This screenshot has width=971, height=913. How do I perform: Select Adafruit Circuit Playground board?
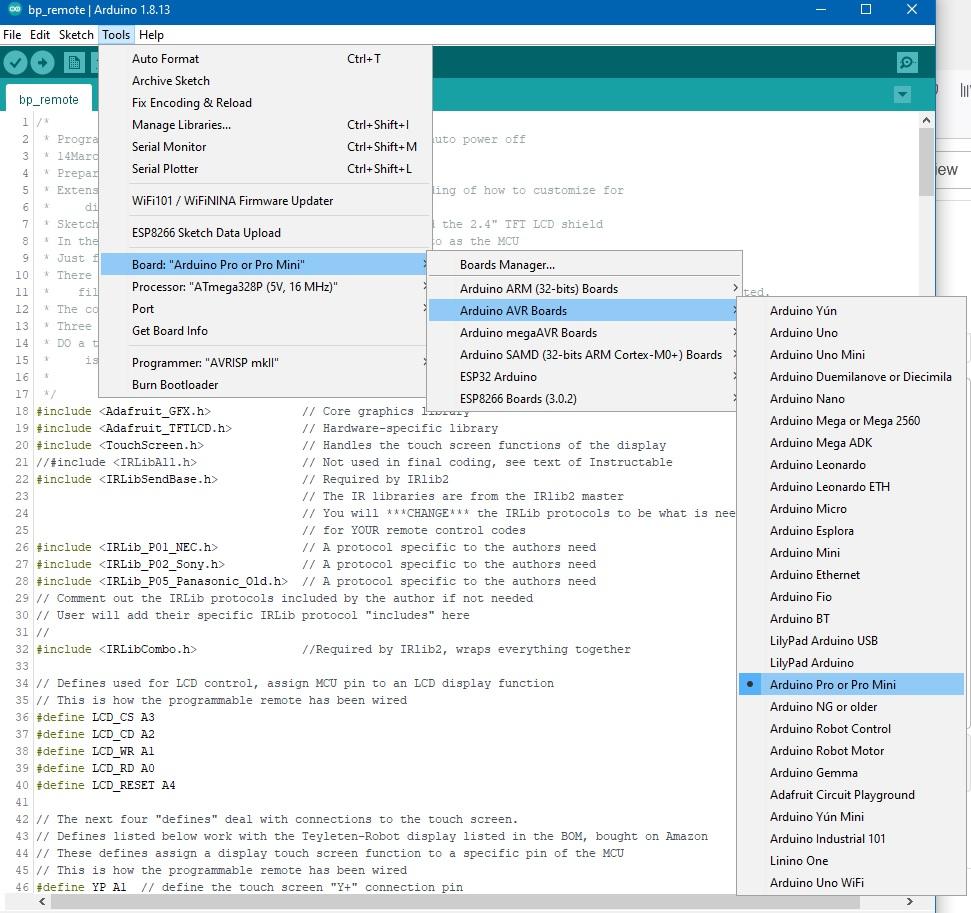[x=851, y=794]
